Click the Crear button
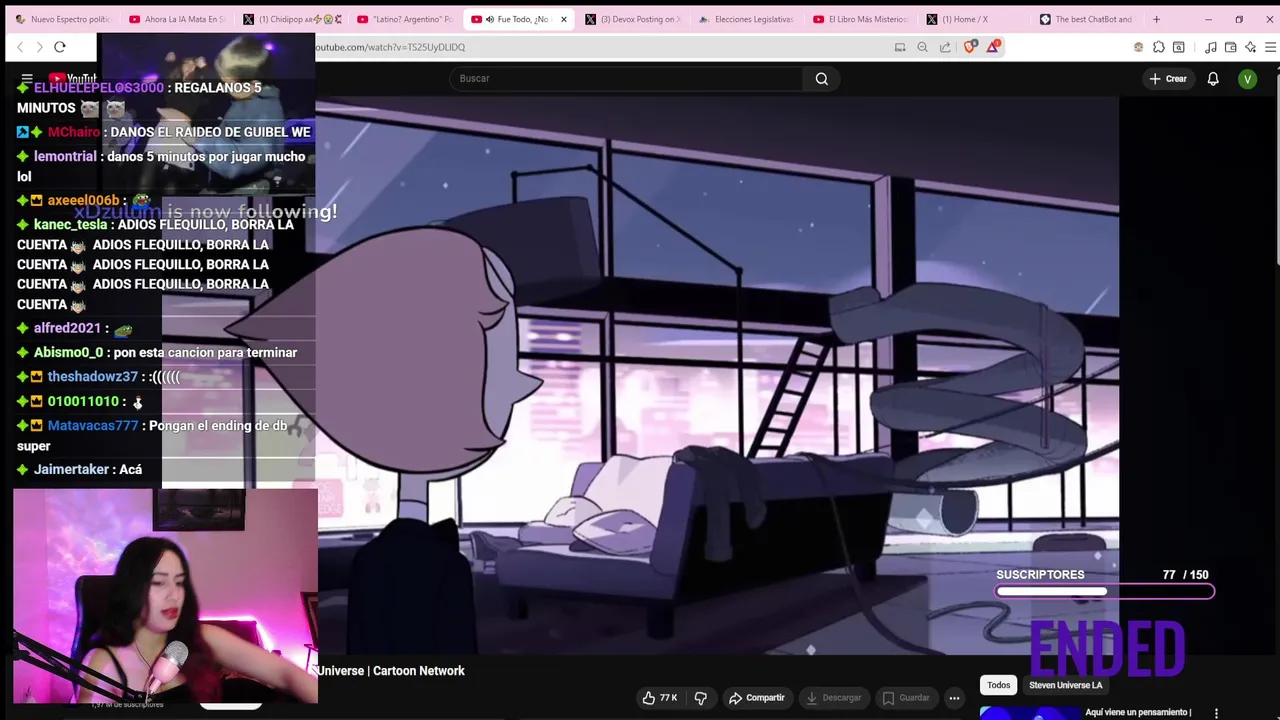This screenshot has width=1280, height=720. [x=1168, y=79]
